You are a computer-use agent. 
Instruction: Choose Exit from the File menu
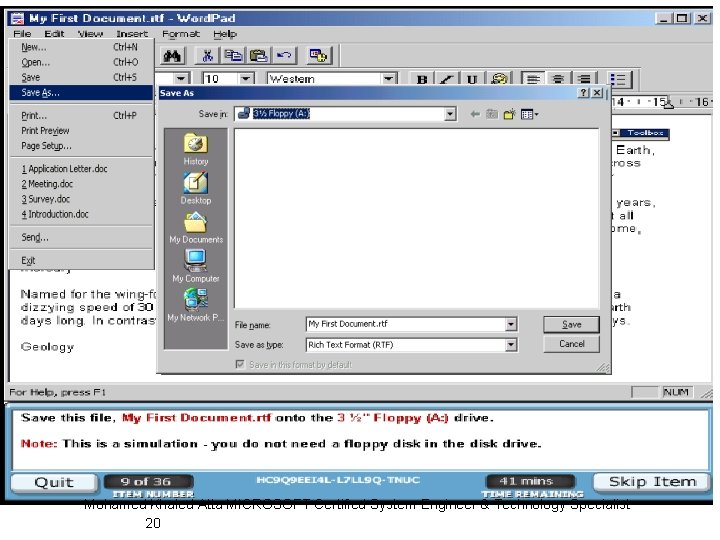point(81,260)
